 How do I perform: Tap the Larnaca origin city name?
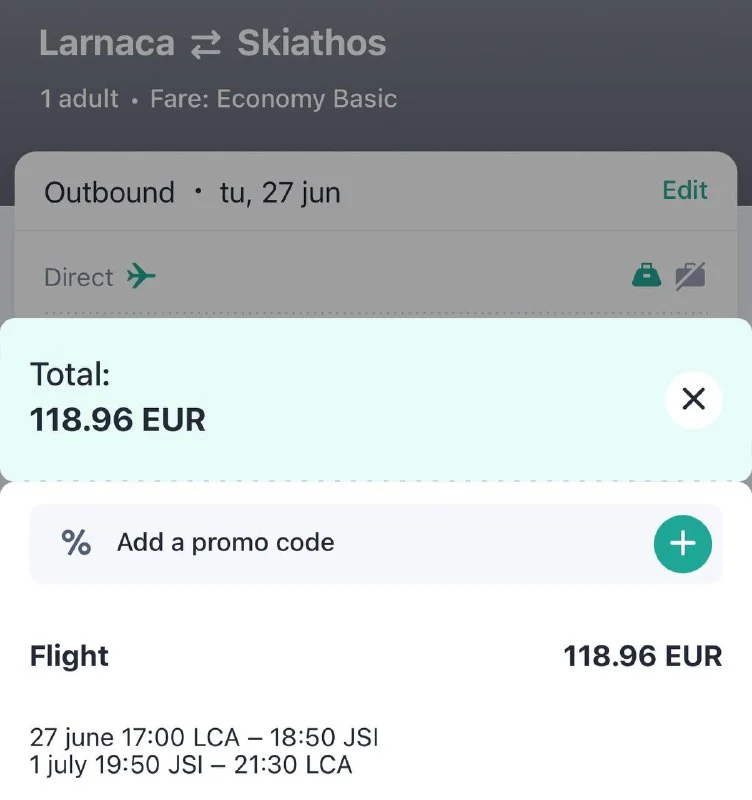107,44
